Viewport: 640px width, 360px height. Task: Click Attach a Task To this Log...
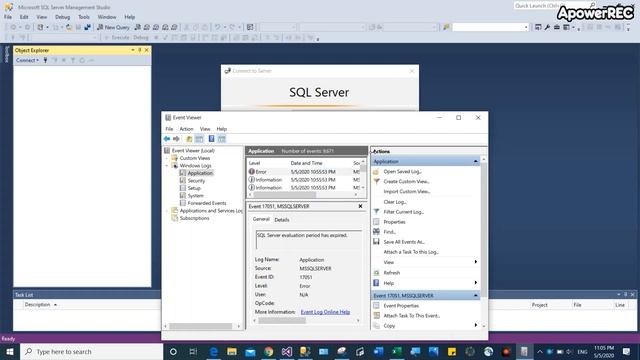411,252
